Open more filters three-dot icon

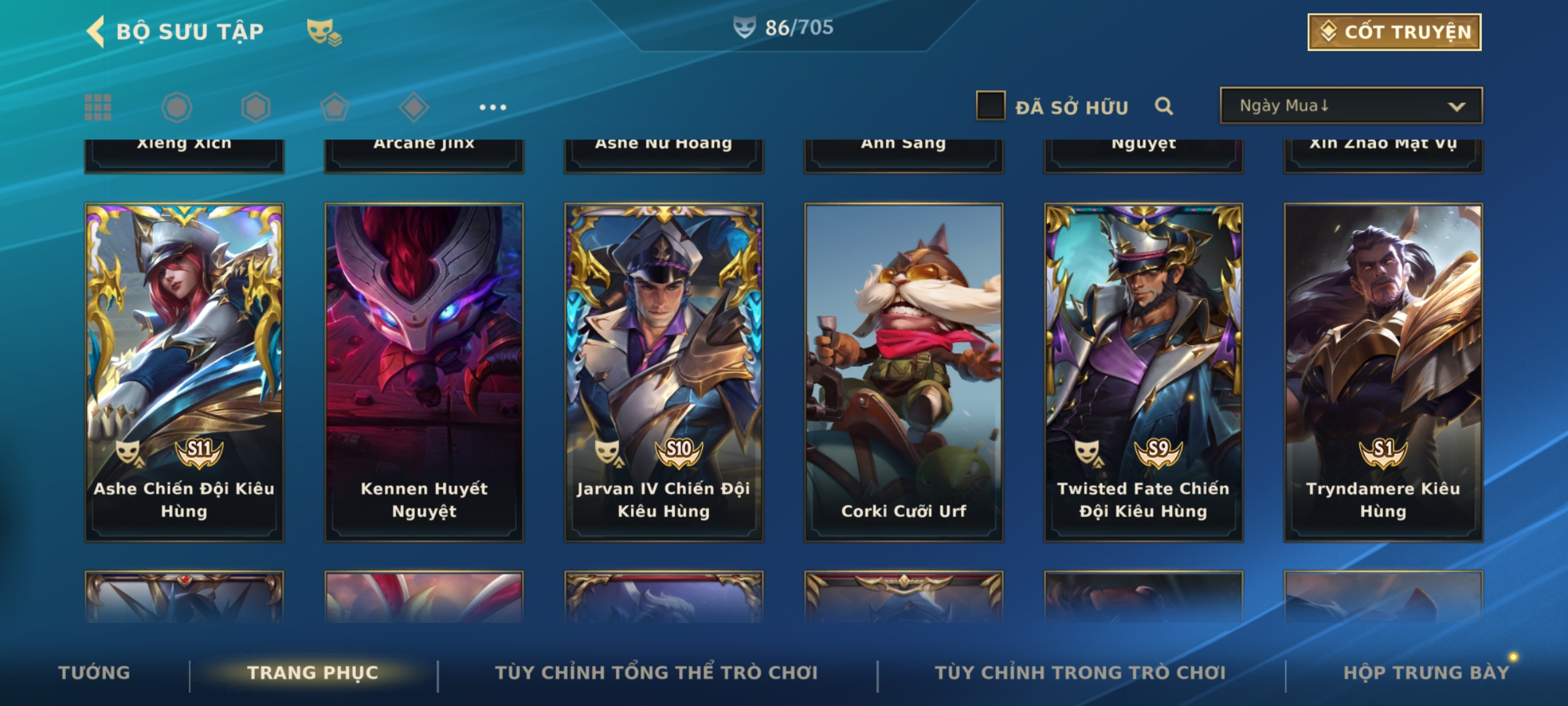pyautogui.click(x=493, y=107)
